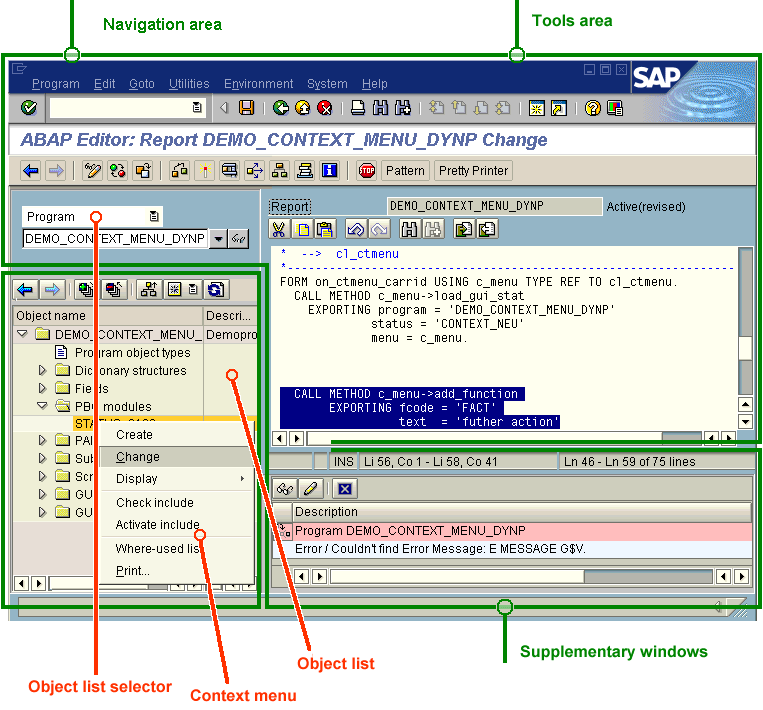Click the Pattern button
This screenshot has width=763, height=710.
pos(405,171)
